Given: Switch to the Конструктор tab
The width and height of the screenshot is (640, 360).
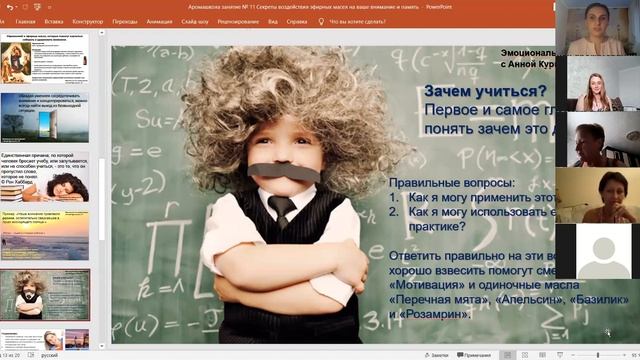Looking at the screenshot, I should click(x=88, y=22).
